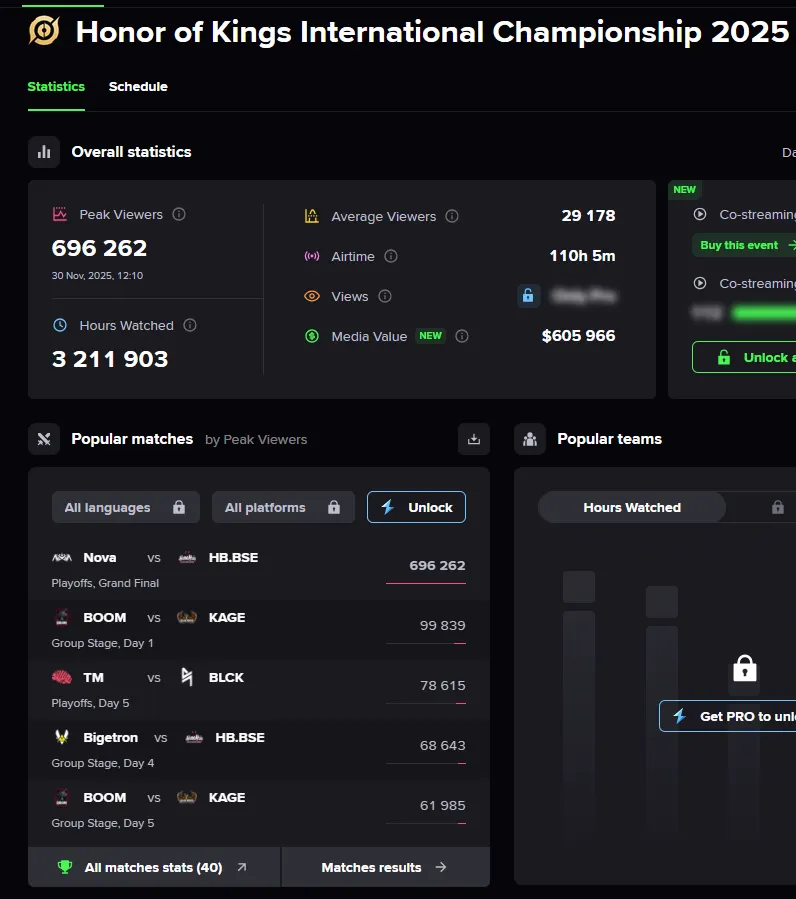Click the 61 985 viewers value
This screenshot has width=796, height=899.
click(443, 806)
